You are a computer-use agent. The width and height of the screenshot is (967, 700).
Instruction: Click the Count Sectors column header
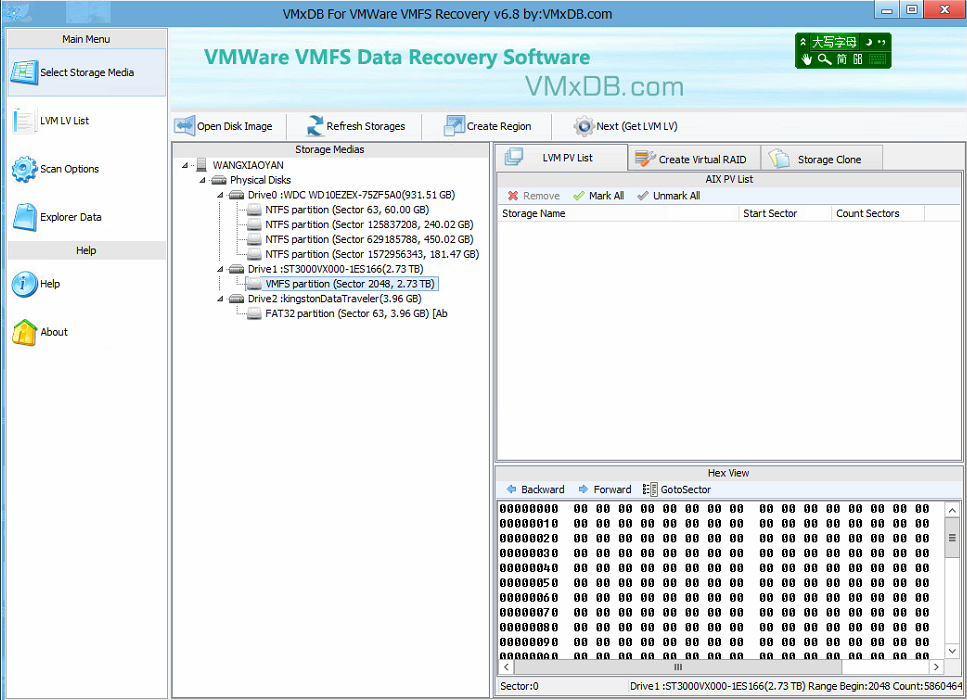click(878, 213)
